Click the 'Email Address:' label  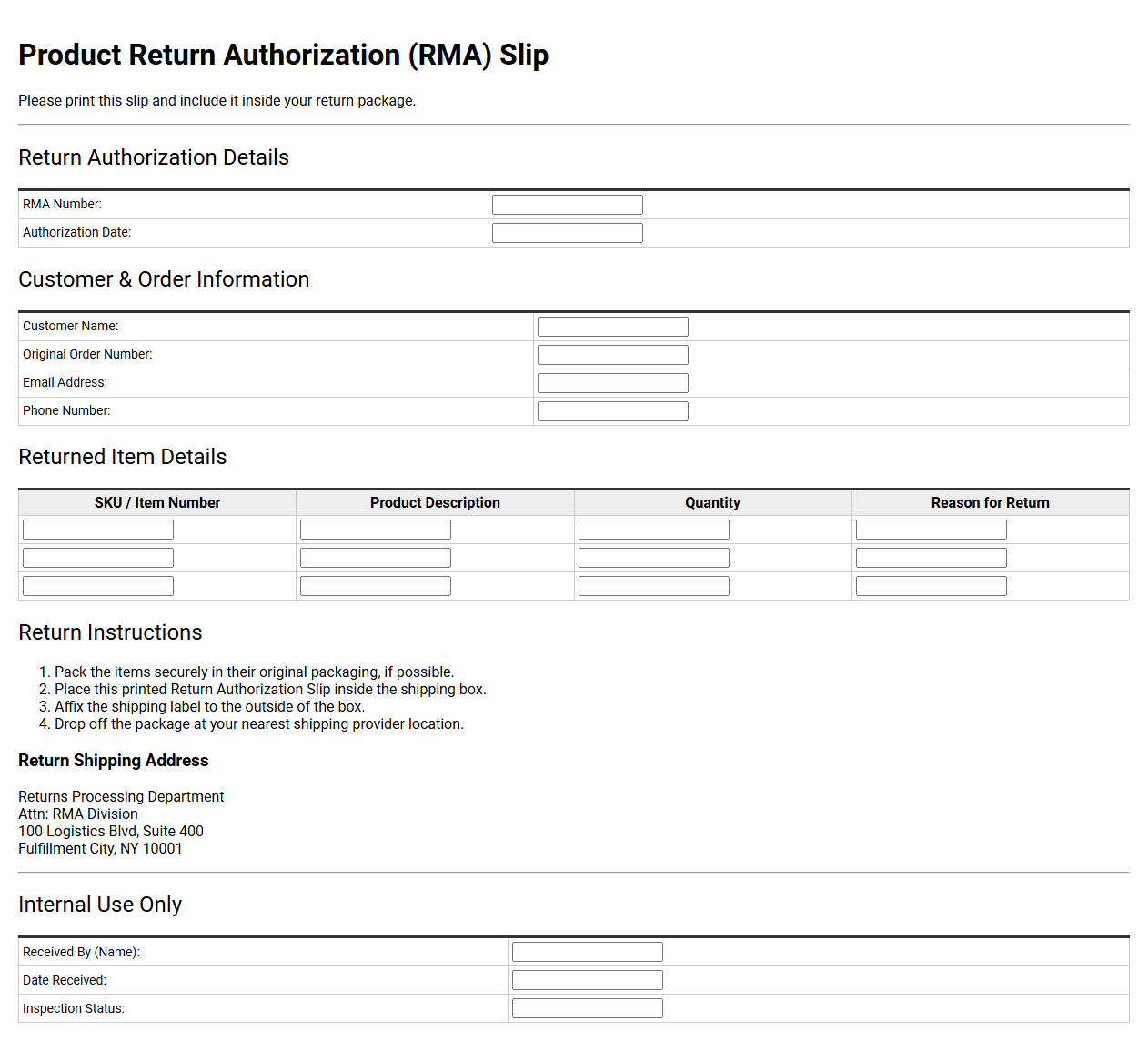tap(65, 383)
